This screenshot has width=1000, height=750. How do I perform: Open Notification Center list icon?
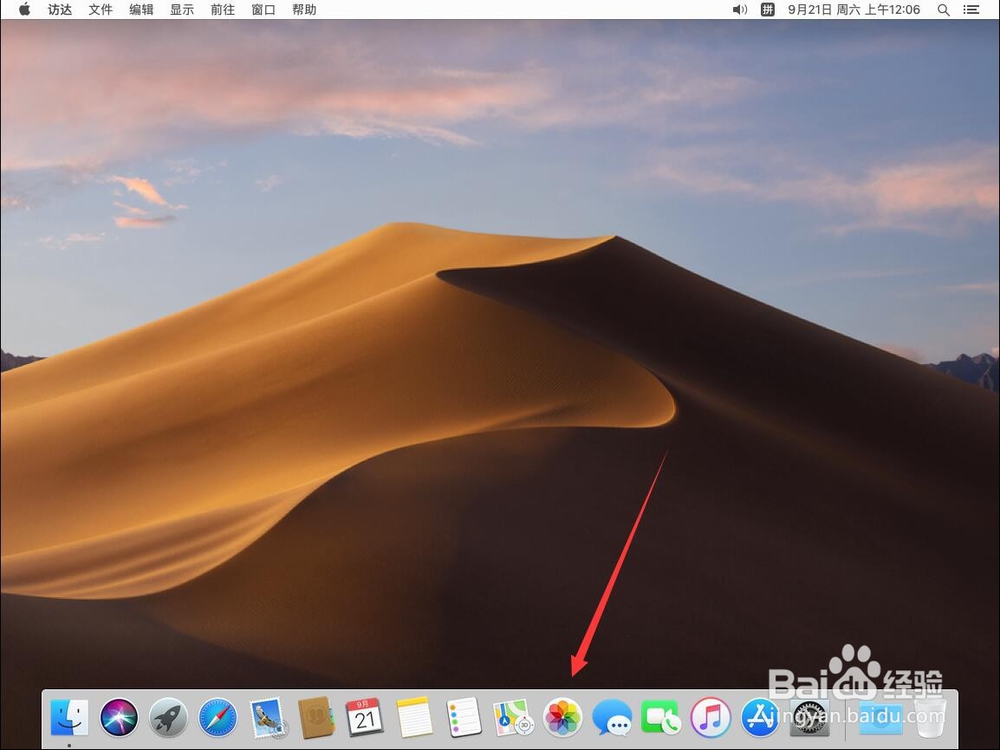(971, 10)
